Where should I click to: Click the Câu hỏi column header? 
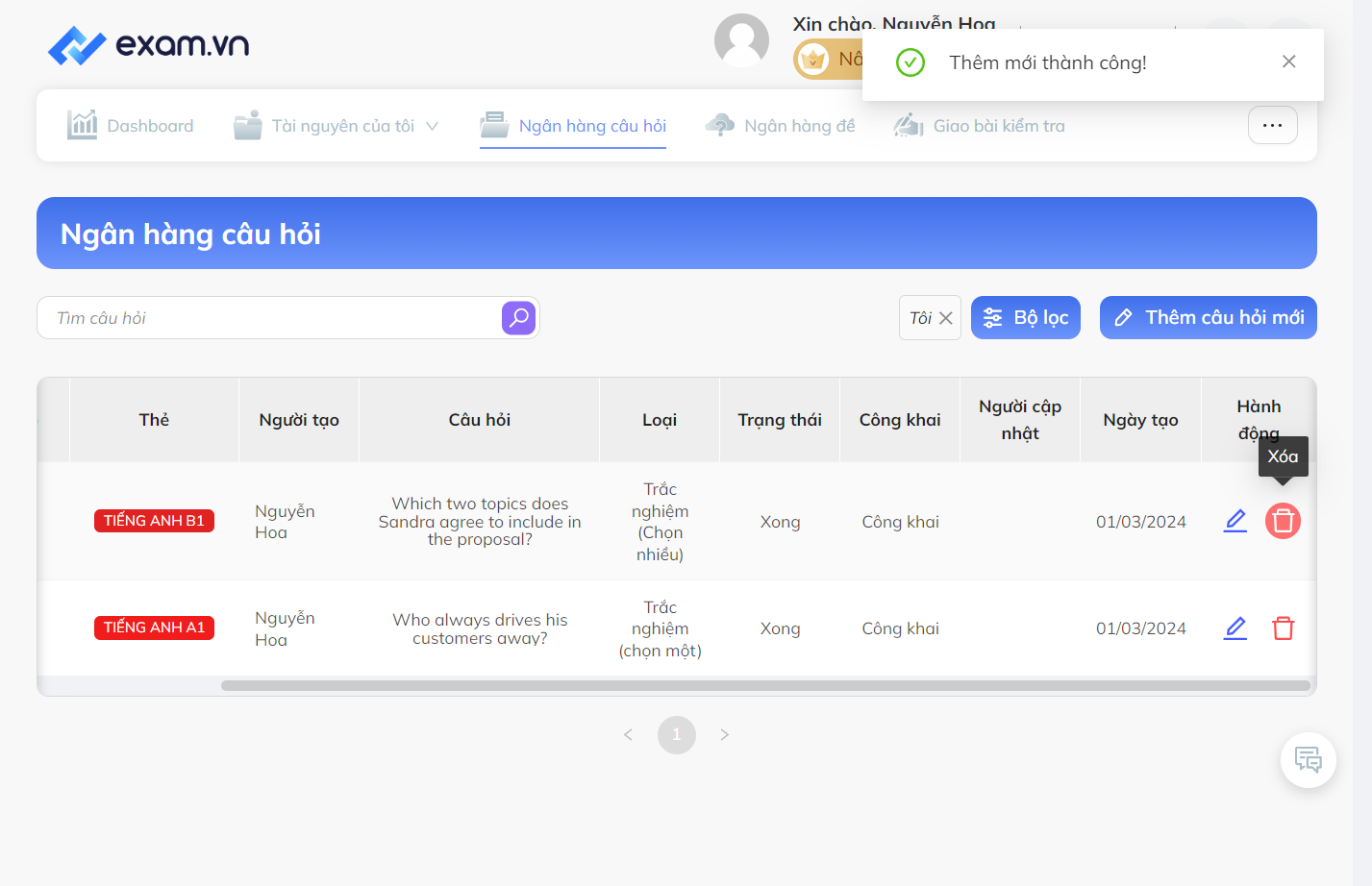click(x=480, y=420)
